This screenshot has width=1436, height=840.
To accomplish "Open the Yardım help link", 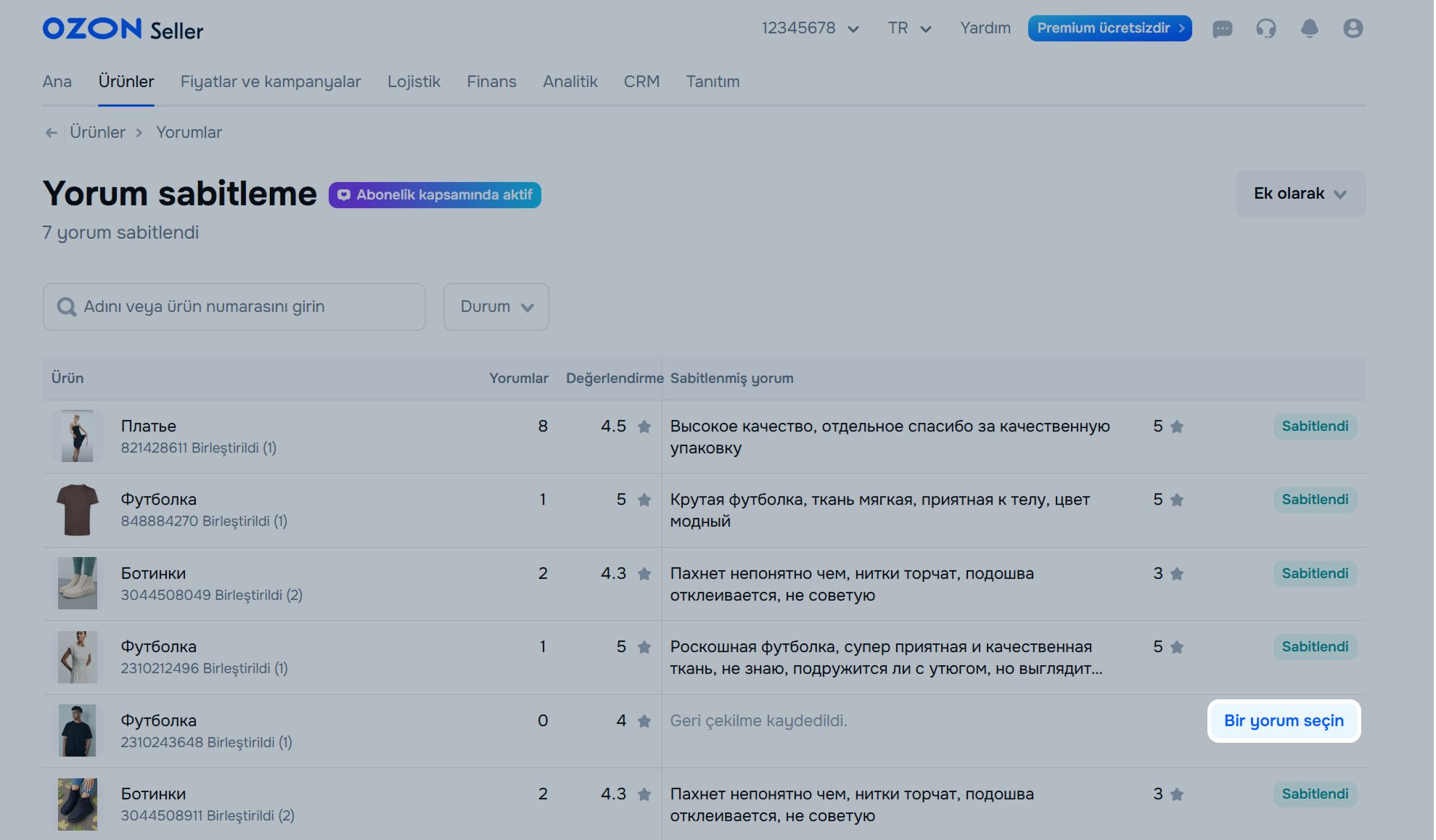I will [985, 28].
